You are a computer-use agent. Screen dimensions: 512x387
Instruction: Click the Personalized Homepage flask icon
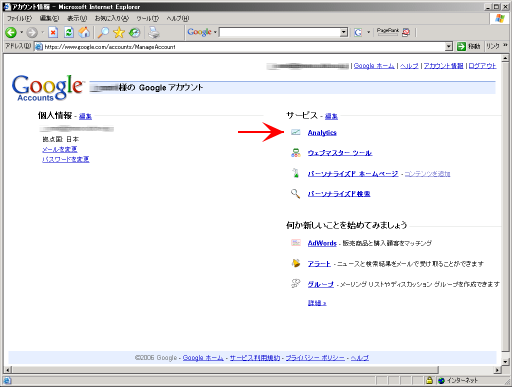click(x=295, y=173)
